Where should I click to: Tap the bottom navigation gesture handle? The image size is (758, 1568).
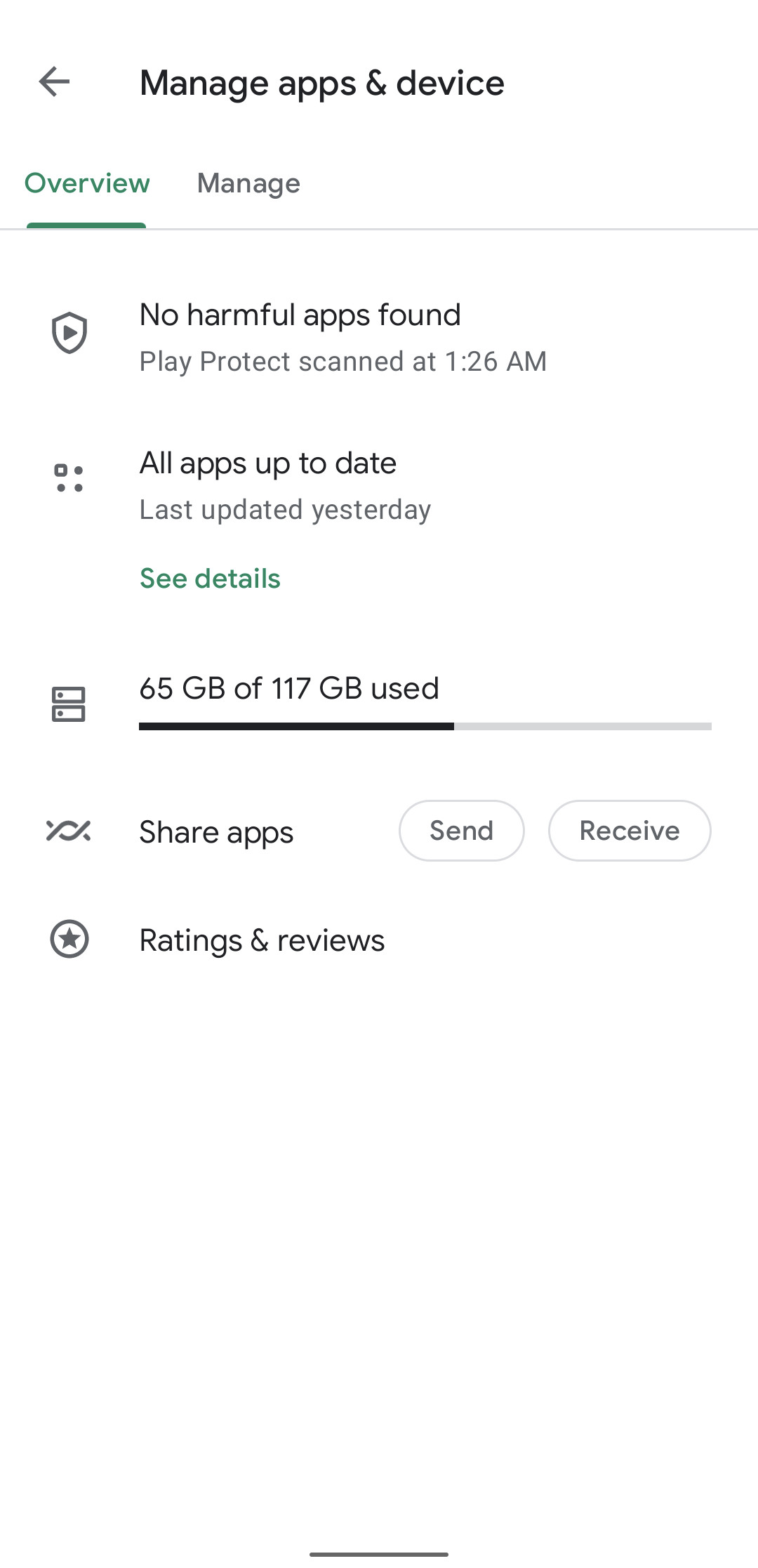tap(379, 1554)
